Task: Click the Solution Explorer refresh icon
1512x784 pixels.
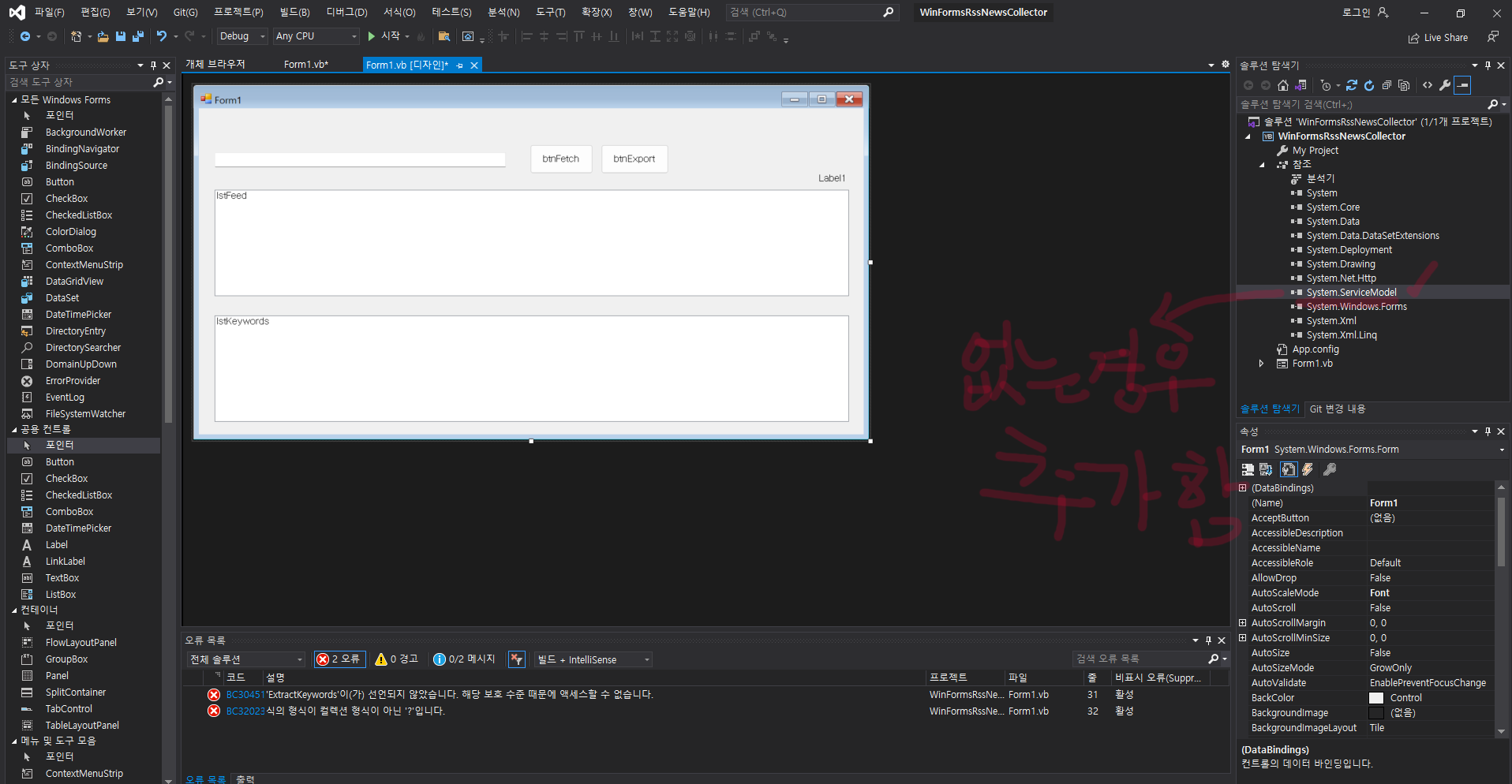Action: click(x=1369, y=85)
